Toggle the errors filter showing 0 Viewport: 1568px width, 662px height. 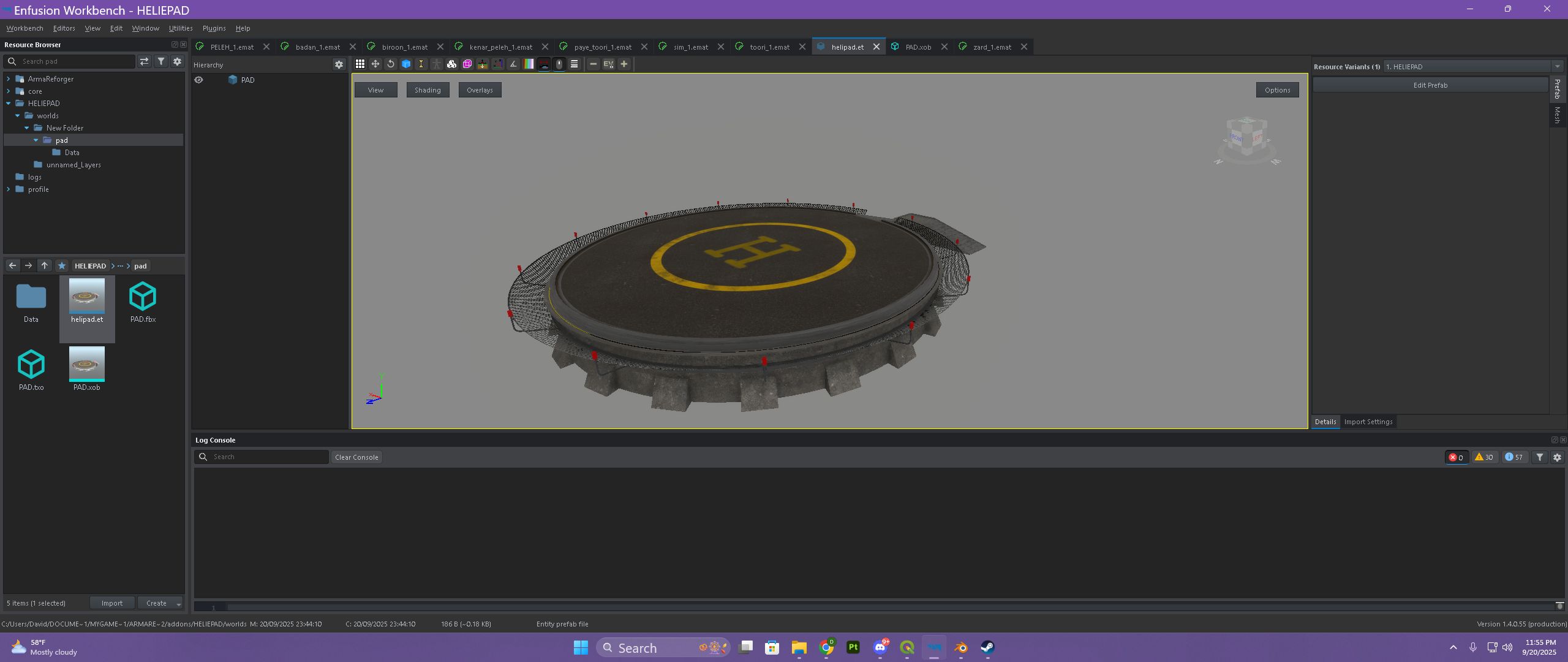[1456, 457]
